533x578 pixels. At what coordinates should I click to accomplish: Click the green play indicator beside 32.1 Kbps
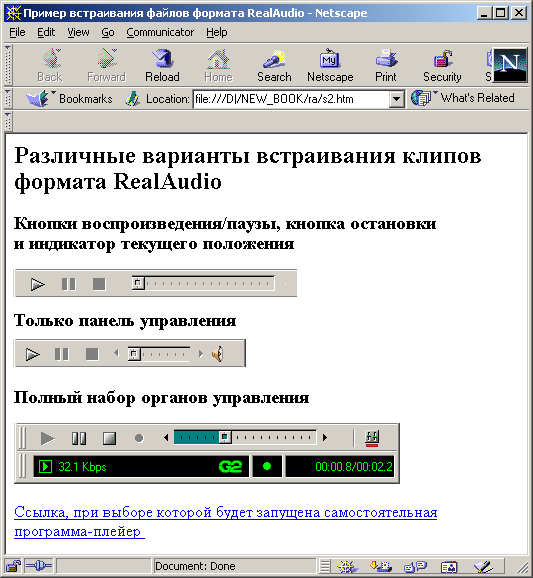(x=45, y=466)
